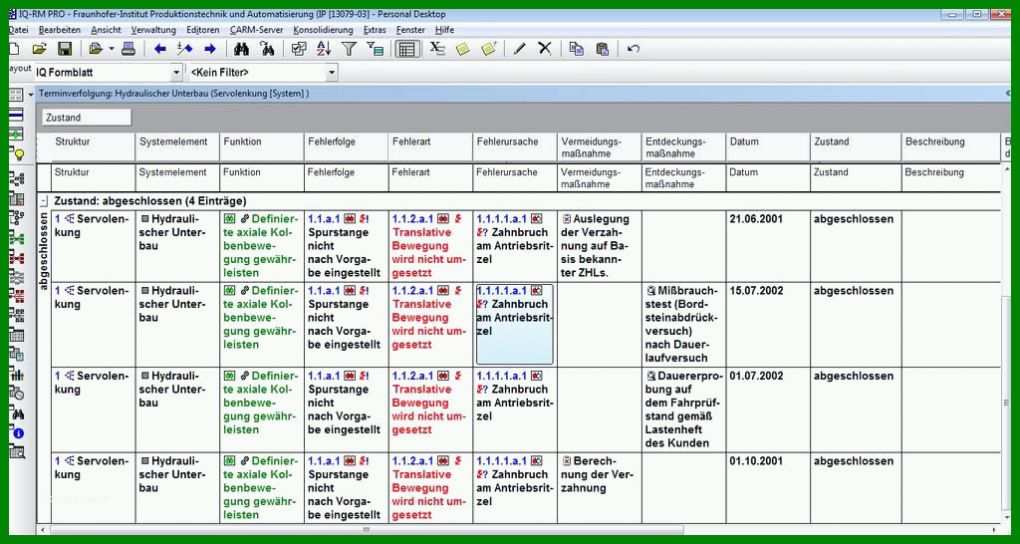Click the small arrow beside the sidebar grid icon

31,95
